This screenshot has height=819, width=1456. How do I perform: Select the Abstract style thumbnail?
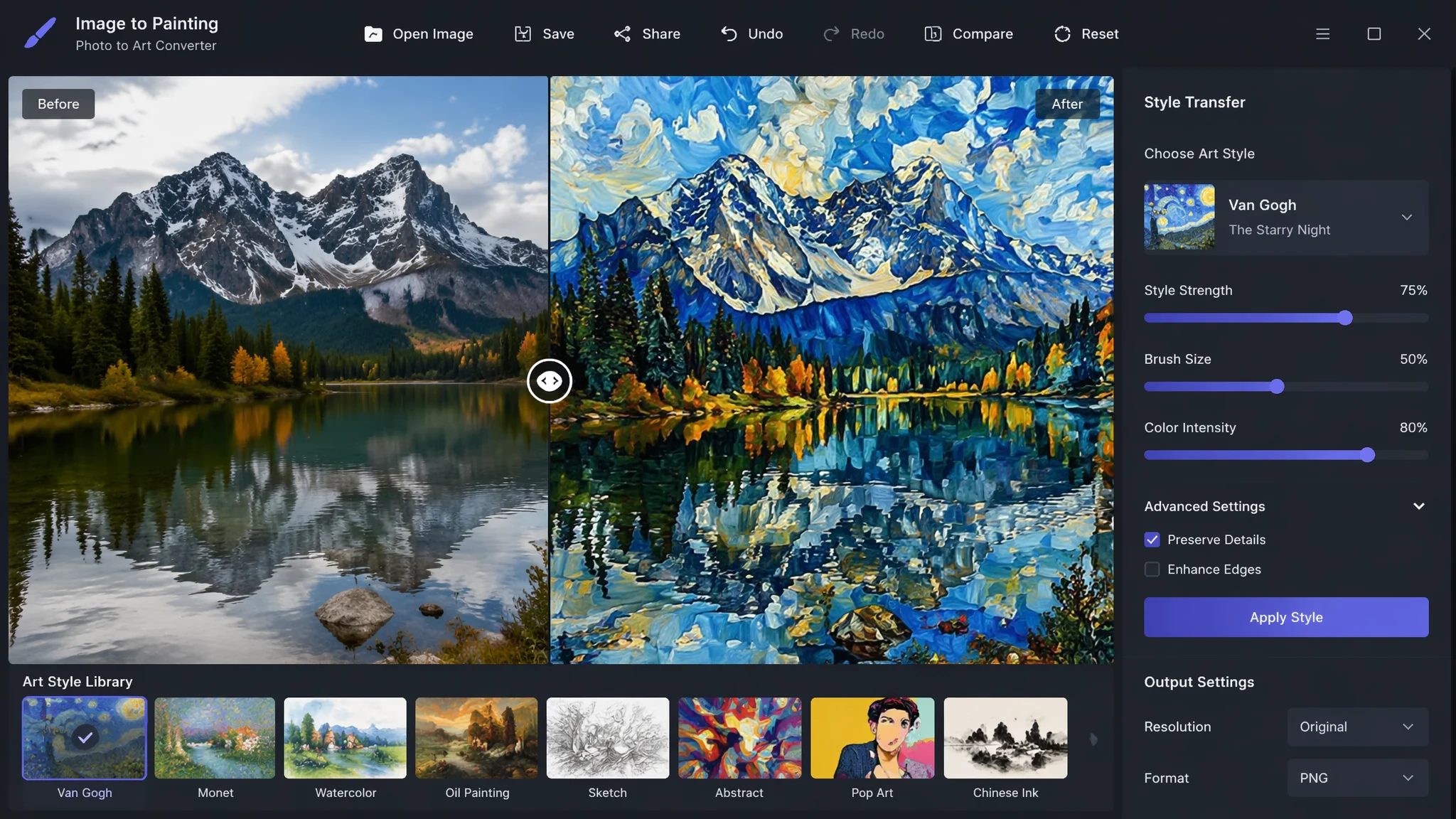coord(739,738)
